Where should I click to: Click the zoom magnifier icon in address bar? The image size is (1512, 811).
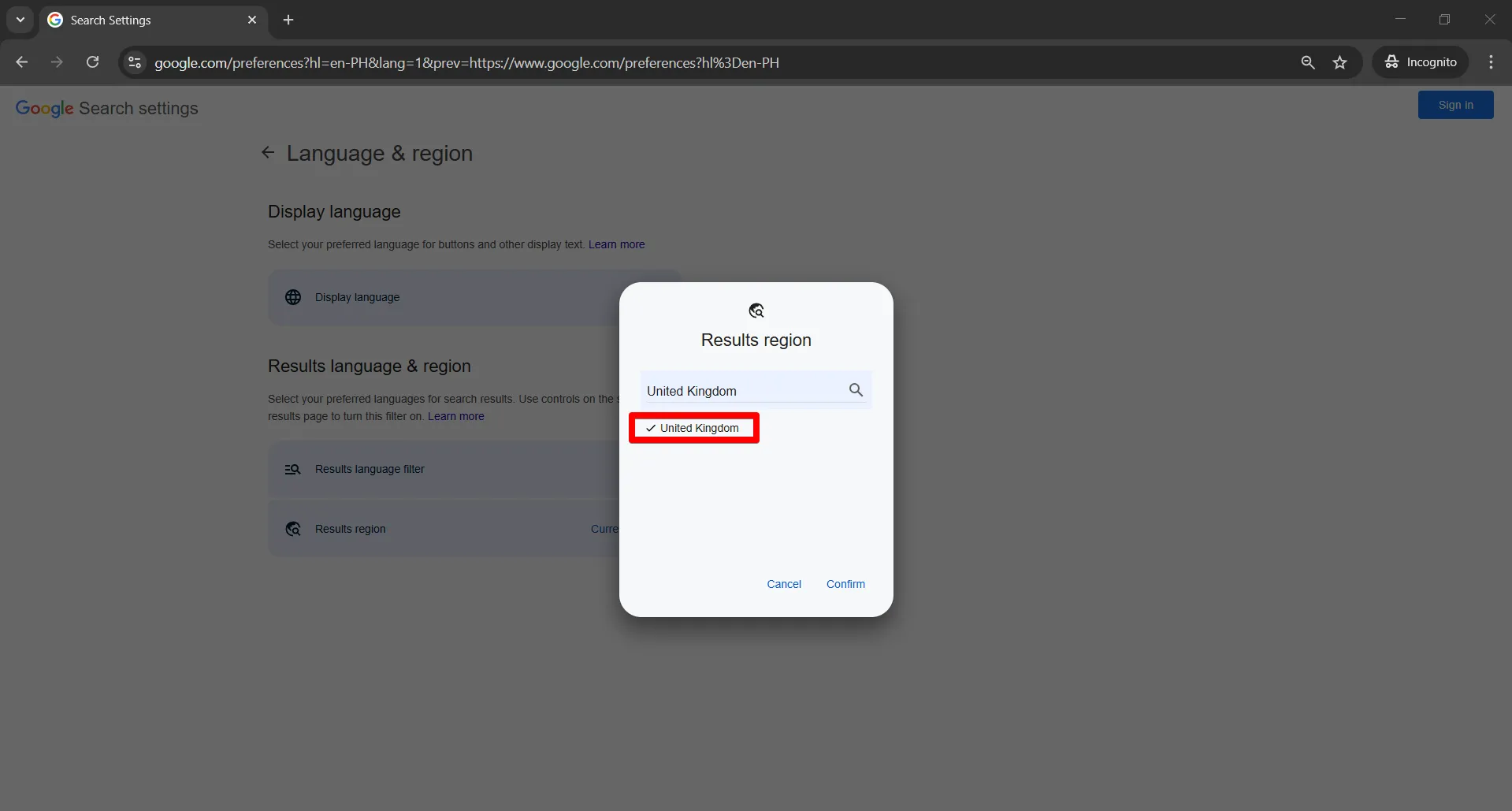tap(1307, 62)
